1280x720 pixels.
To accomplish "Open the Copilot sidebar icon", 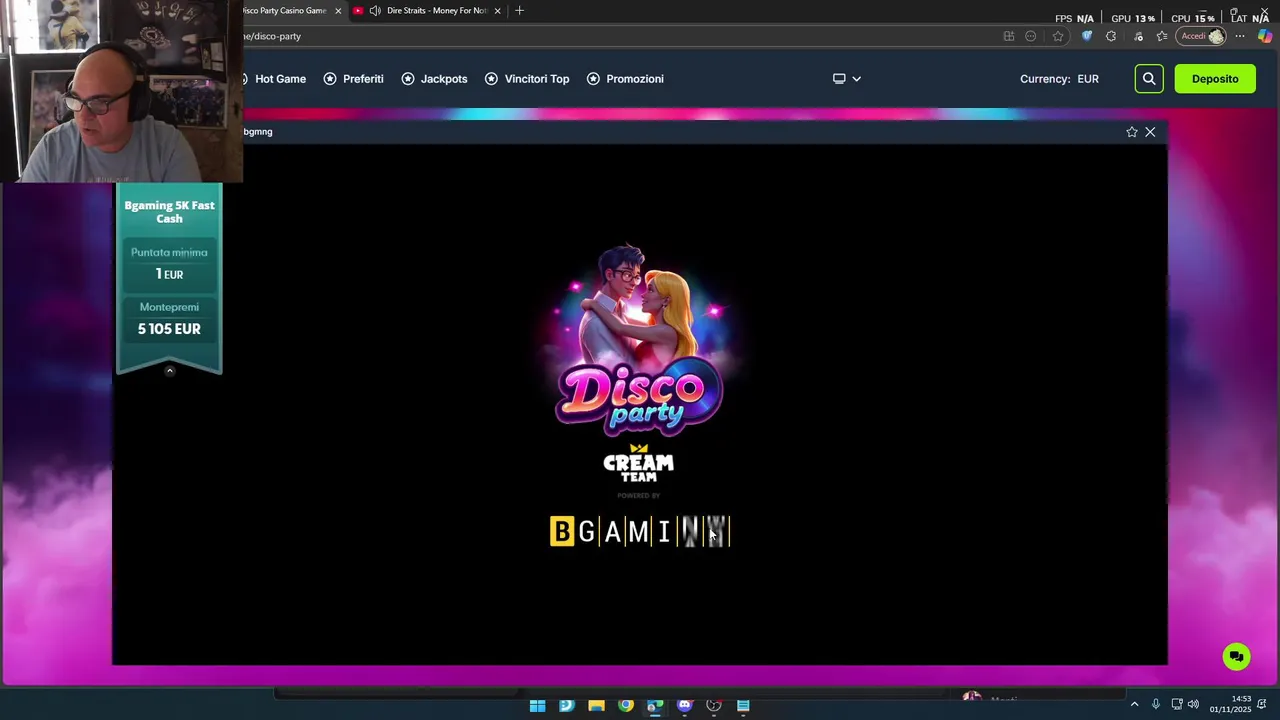I will pos(1265,36).
